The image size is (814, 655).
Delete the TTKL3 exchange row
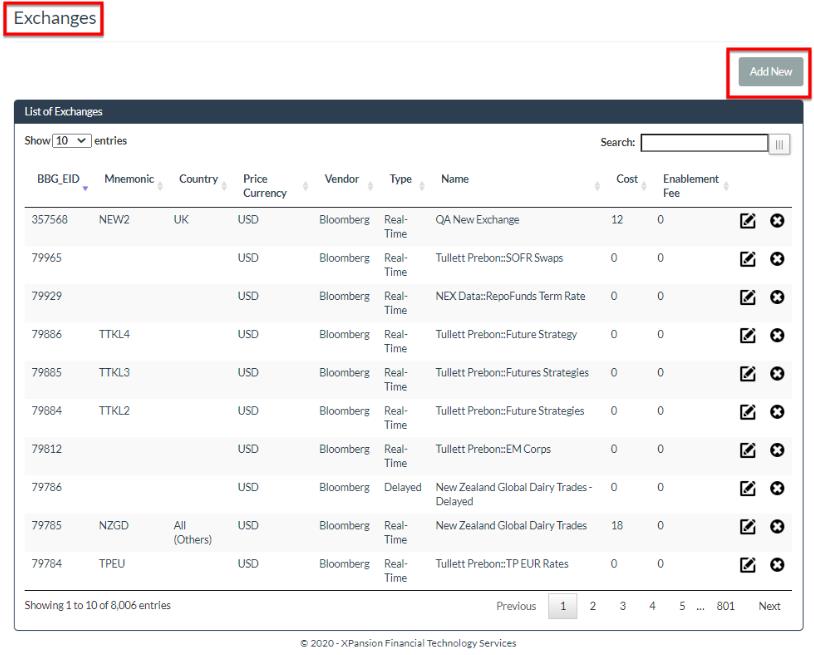(x=776, y=374)
